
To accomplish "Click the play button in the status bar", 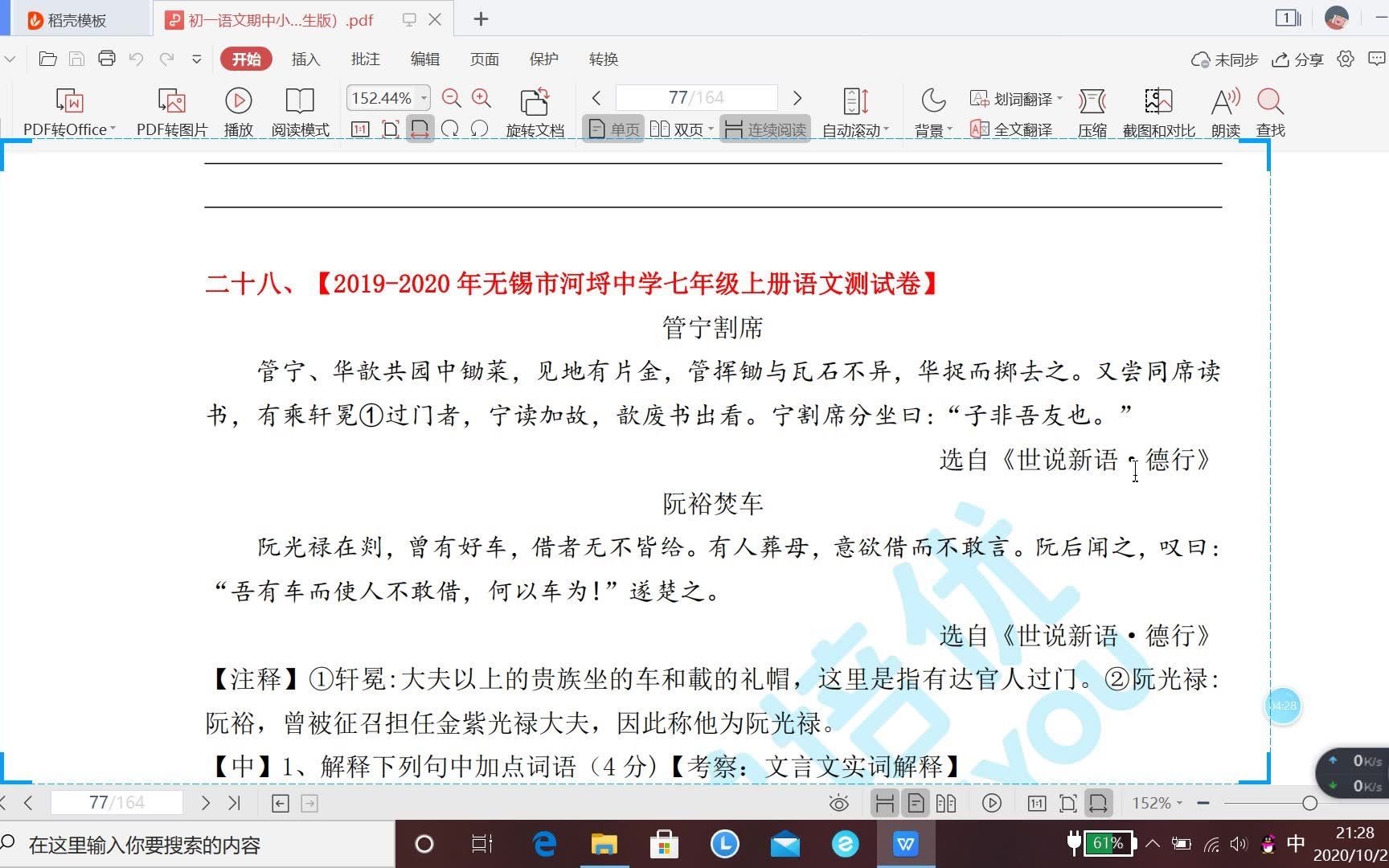I will click(x=992, y=803).
